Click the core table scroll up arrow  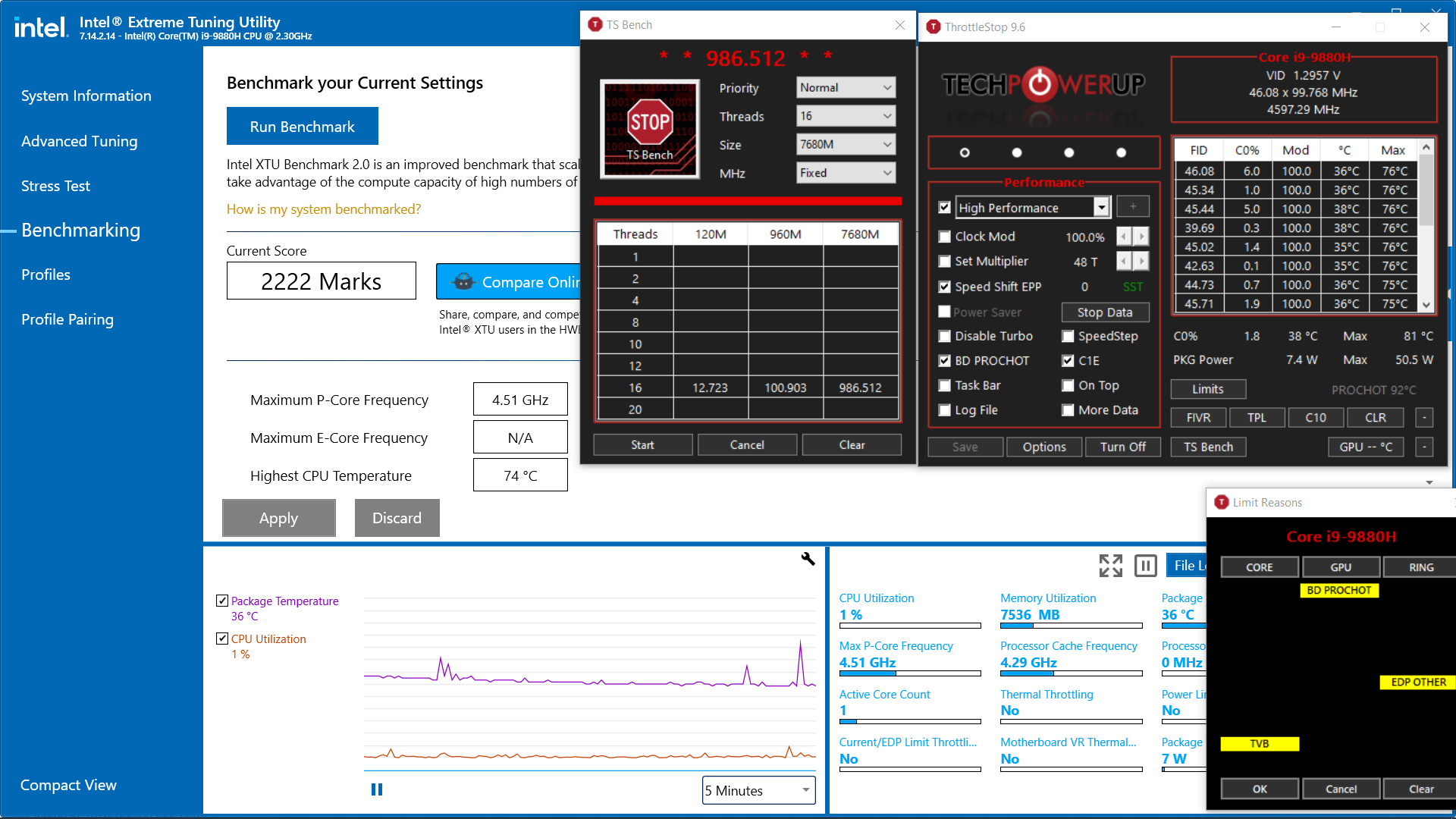[x=1426, y=147]
